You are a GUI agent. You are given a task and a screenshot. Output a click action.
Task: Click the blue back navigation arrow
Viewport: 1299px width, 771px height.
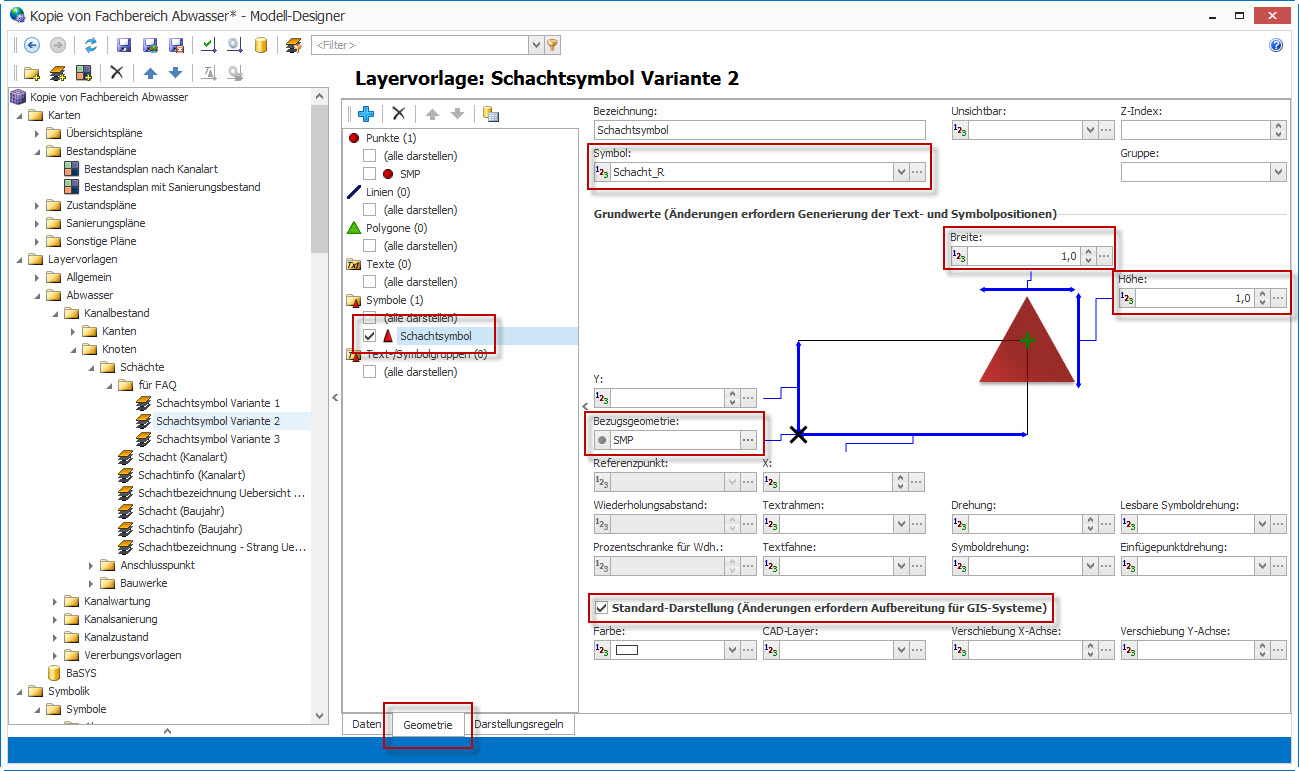32,45
